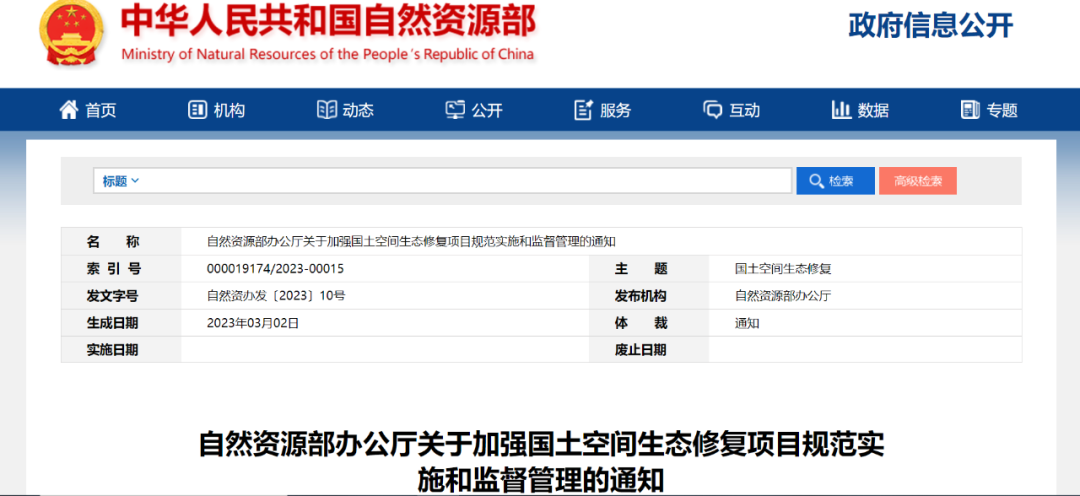Open the 首页 navigation menu item

100,110
